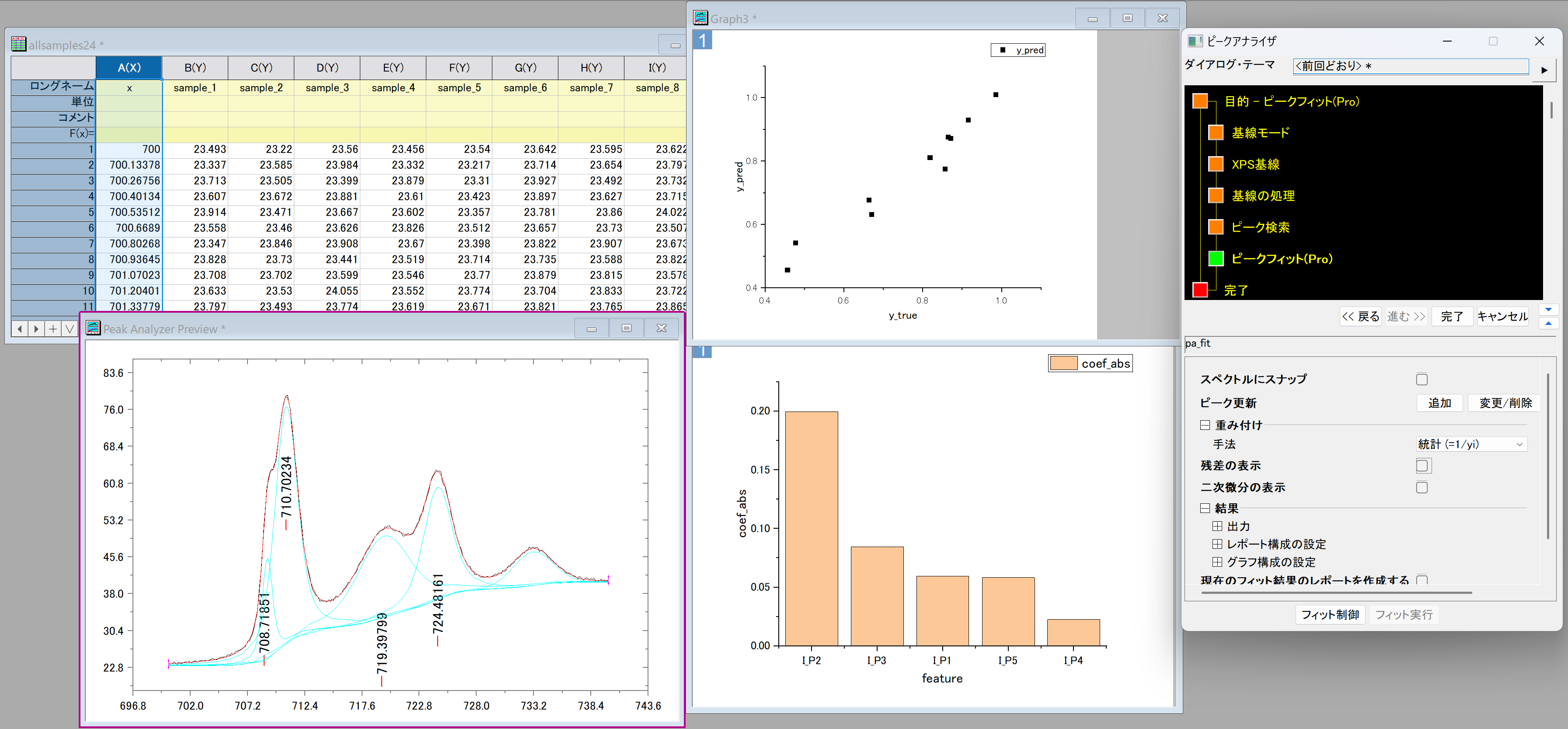The image size is (1568, 729).
Task: Click the blue down-arrow panel toggle
Action: pyautogui.click(x=1548, y=309)
